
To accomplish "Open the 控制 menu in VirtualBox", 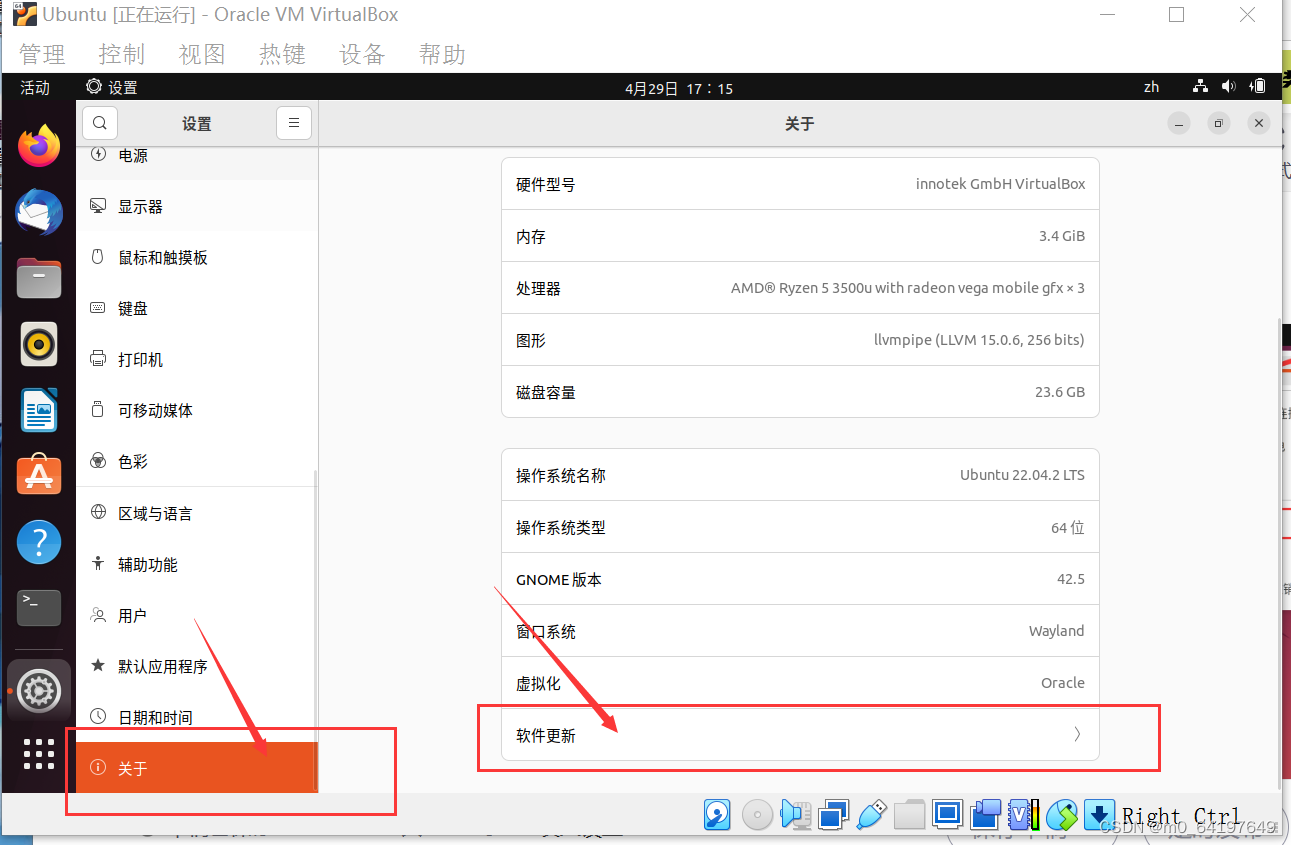I will point(122,54).
